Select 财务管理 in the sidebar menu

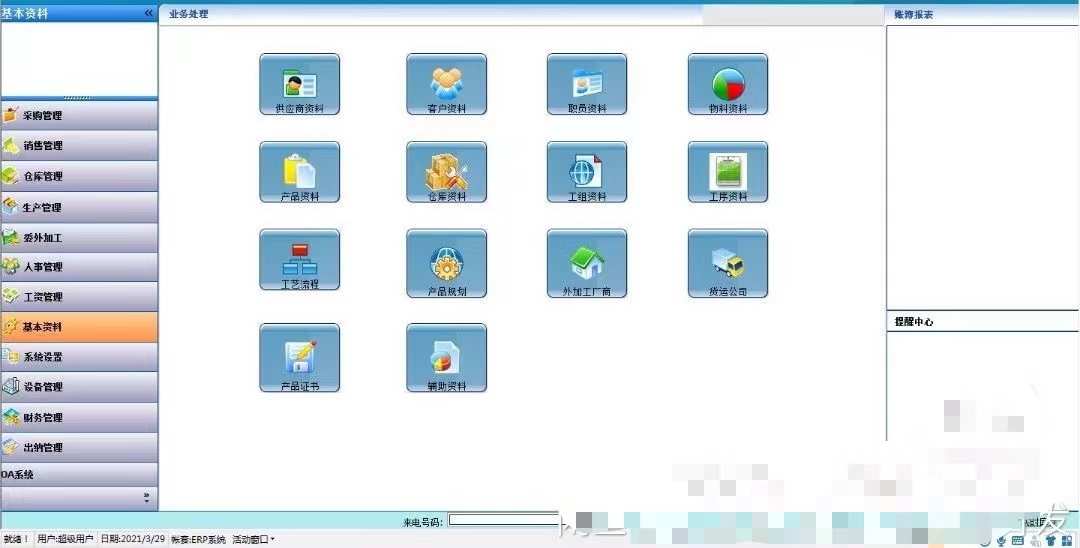79,417
